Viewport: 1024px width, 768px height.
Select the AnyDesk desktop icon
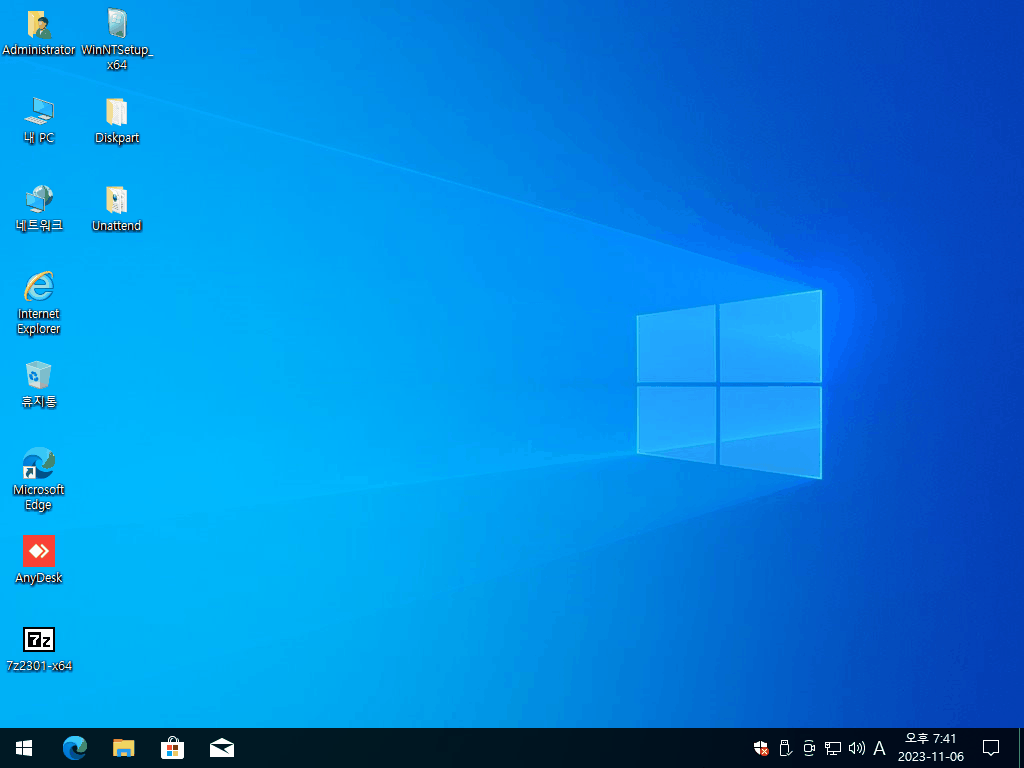point(39,560)
